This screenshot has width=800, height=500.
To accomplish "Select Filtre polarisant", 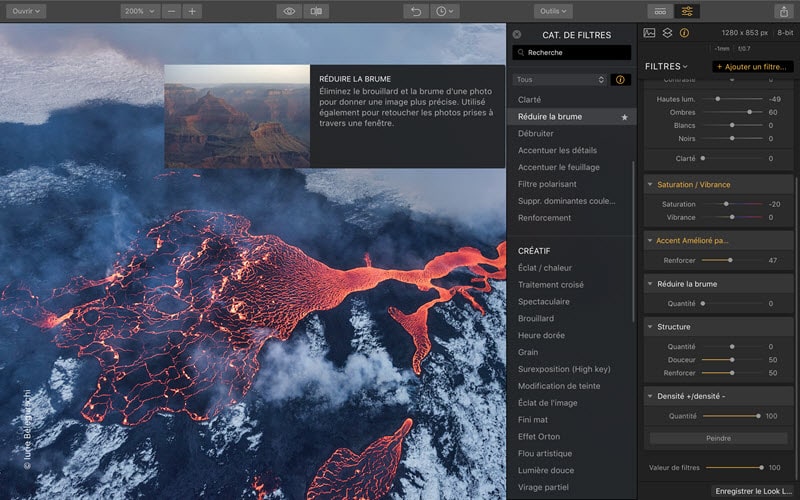I will tap(547, 184).
